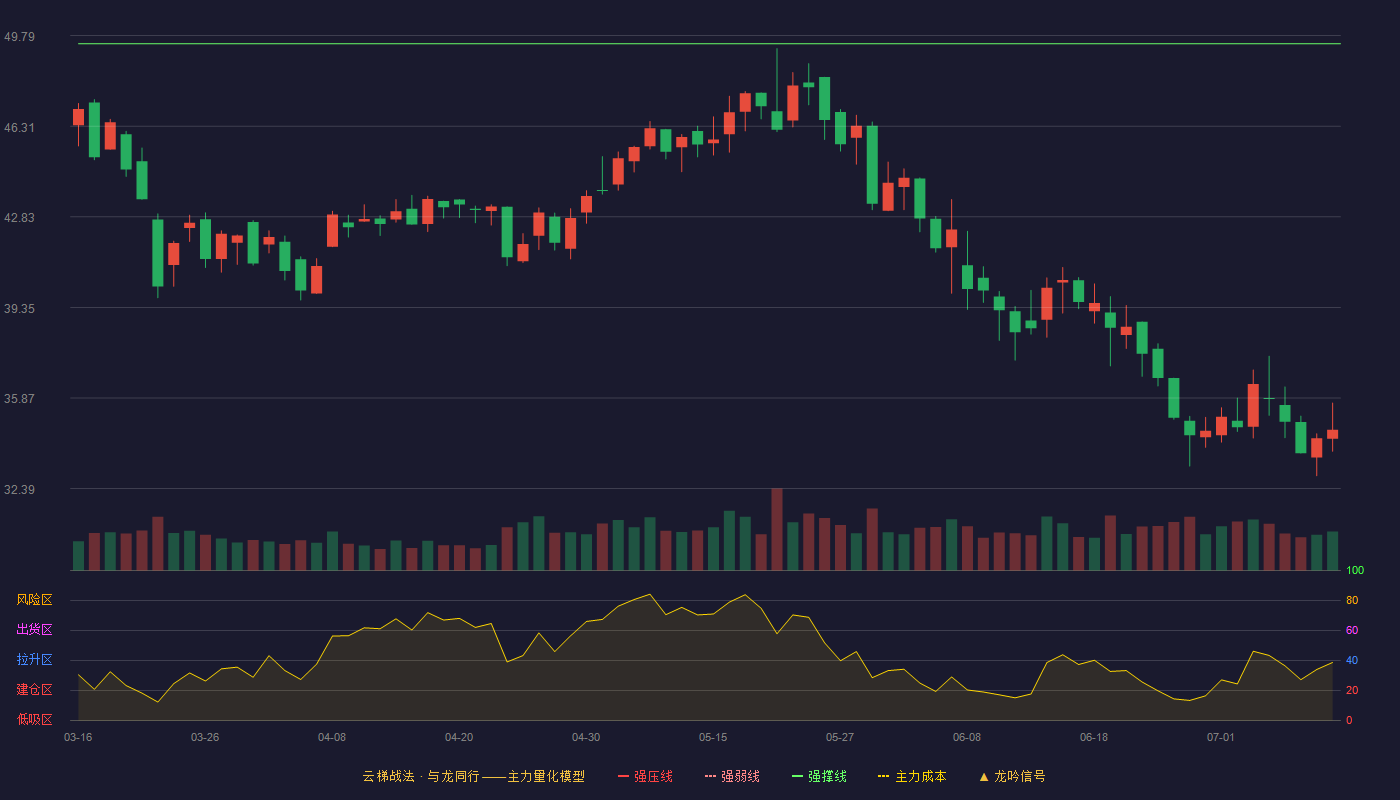Toggle the 强撑线 legend entry

(819, 776)
